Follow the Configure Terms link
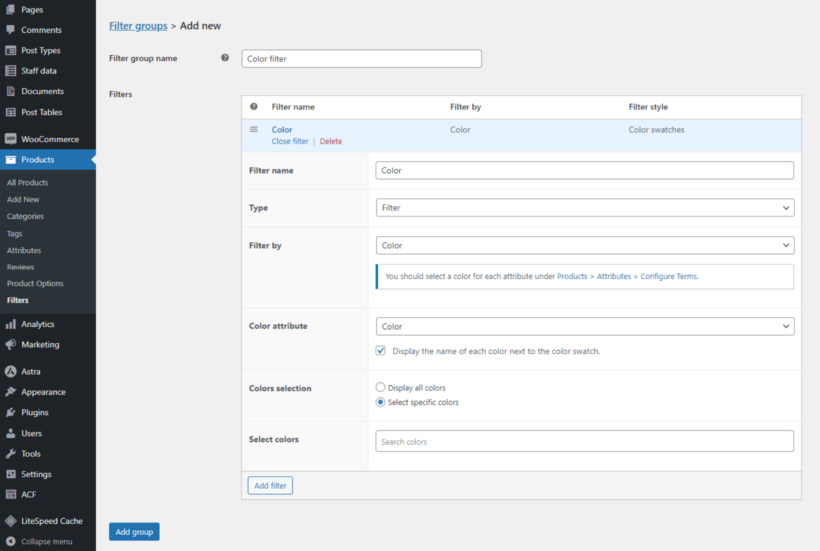The height and width of the screenshot is (551, 820). tap(669, 276)
